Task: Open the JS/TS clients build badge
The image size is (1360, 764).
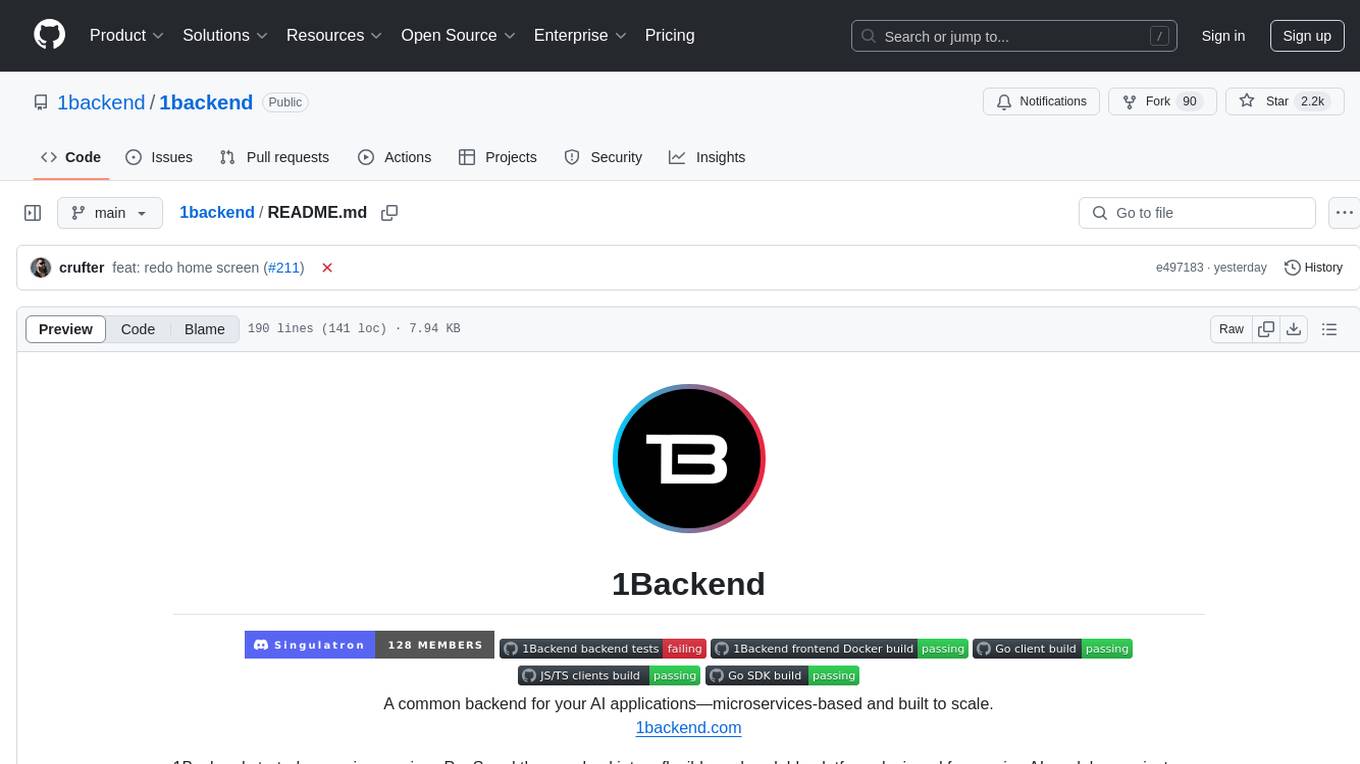Action: tap(609, 676)
